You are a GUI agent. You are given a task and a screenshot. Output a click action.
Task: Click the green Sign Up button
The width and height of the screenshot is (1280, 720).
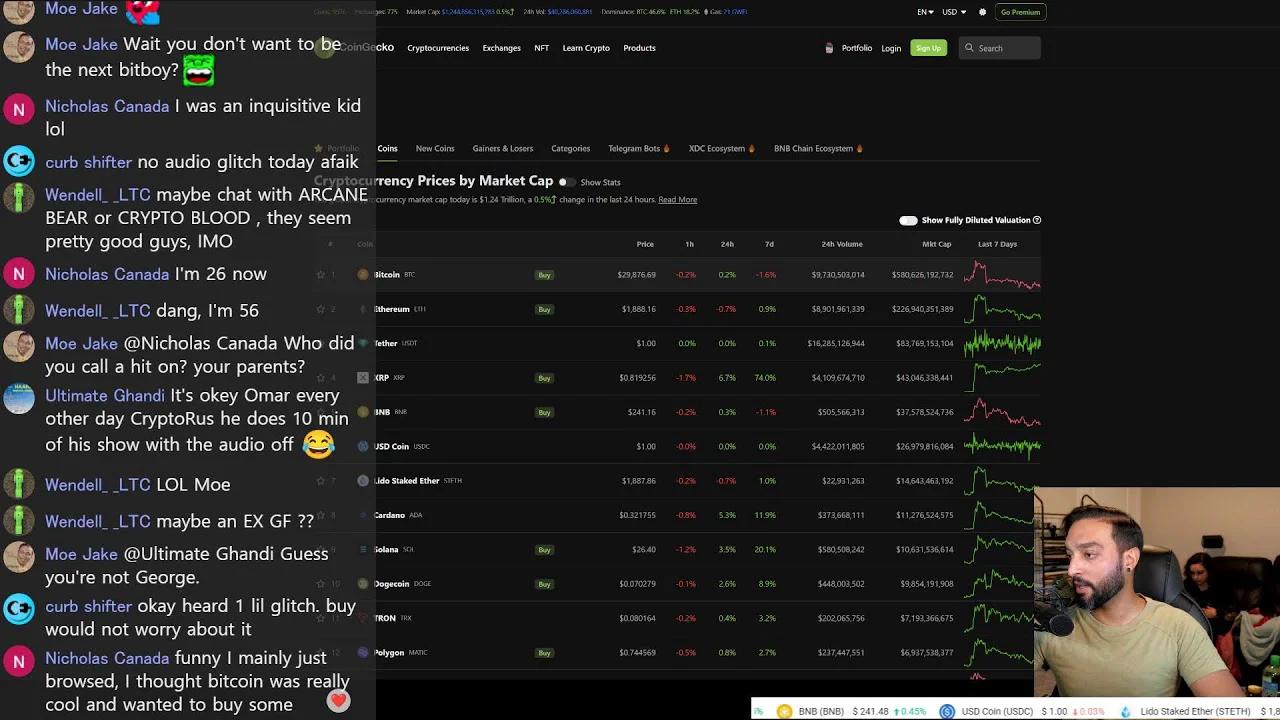tap(928, 48)
